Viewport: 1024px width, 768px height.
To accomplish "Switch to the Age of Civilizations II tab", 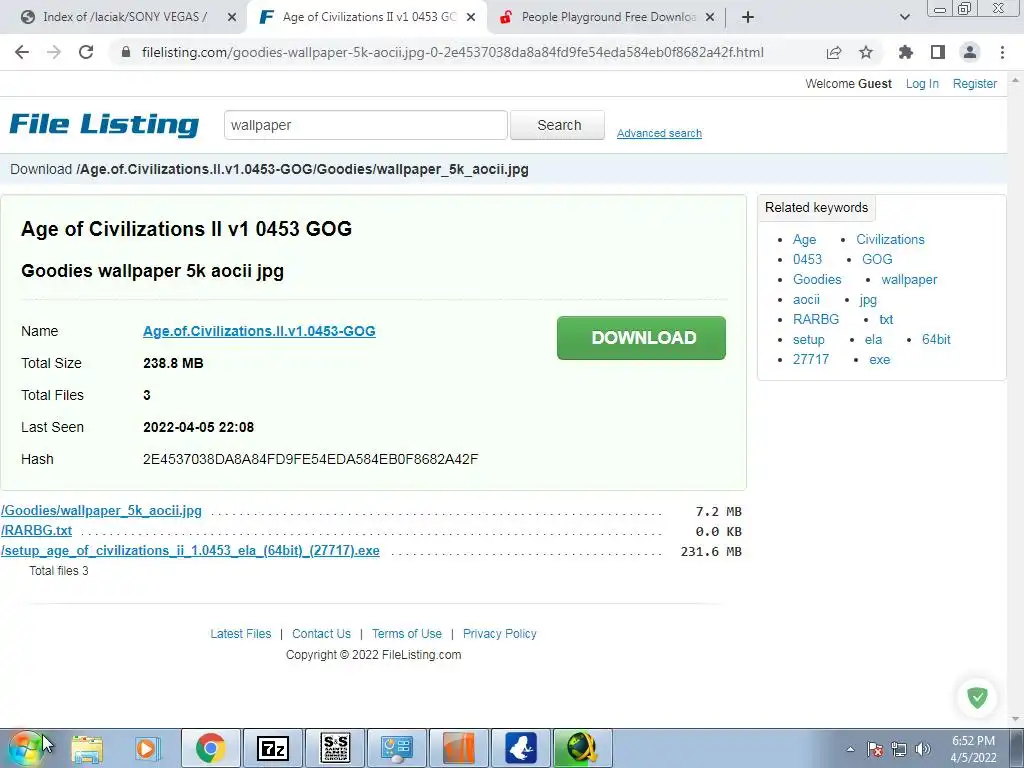I will [369, 17].
